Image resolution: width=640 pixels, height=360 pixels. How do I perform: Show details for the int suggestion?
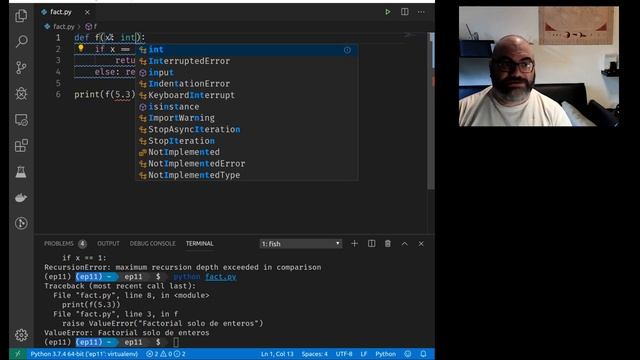click(x=347, y=50)
